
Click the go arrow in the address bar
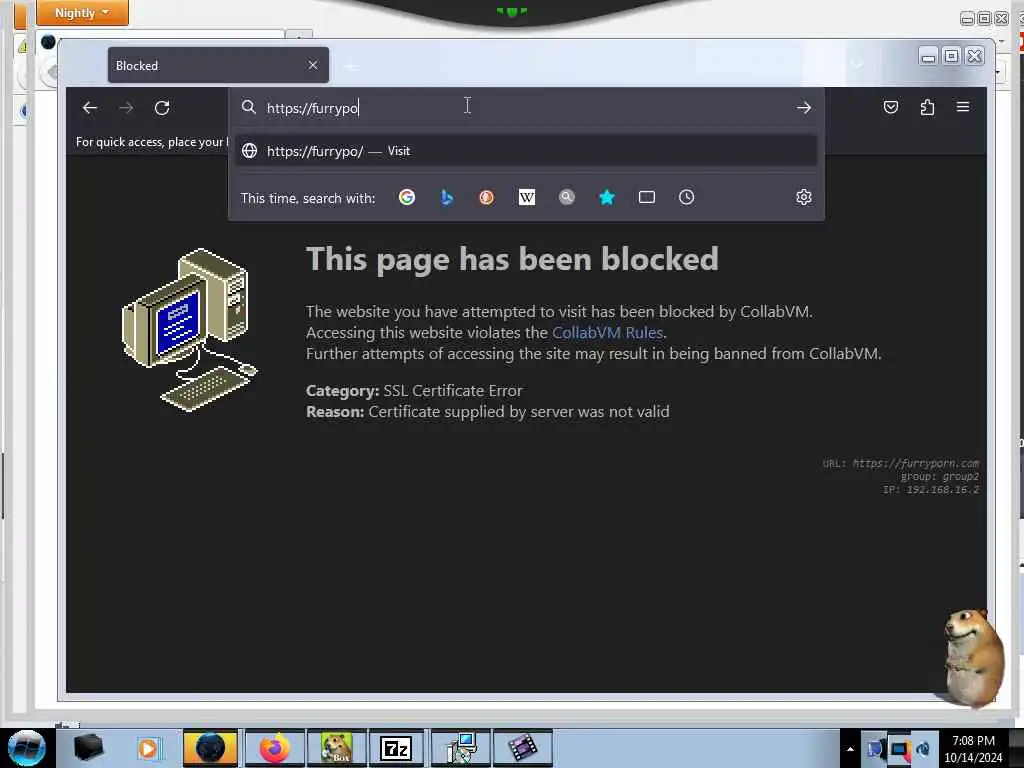804,108
